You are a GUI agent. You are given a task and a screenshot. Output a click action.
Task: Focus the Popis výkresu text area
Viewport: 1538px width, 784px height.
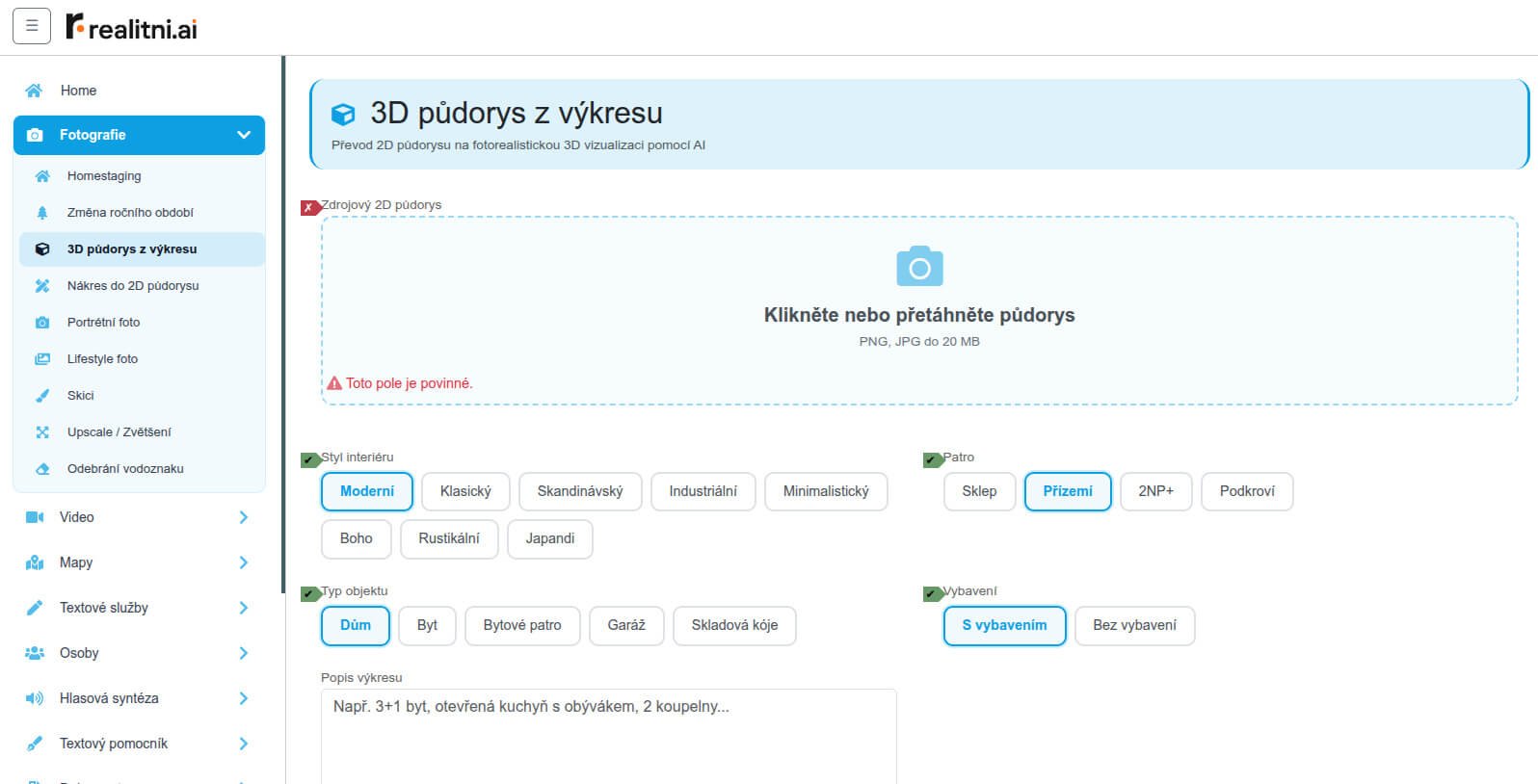click(608, 737)
